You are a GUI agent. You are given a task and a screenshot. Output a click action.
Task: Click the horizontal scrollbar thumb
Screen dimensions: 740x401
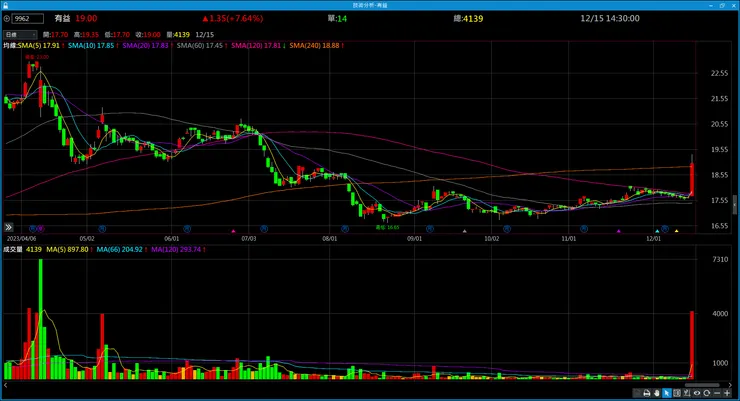702,385
